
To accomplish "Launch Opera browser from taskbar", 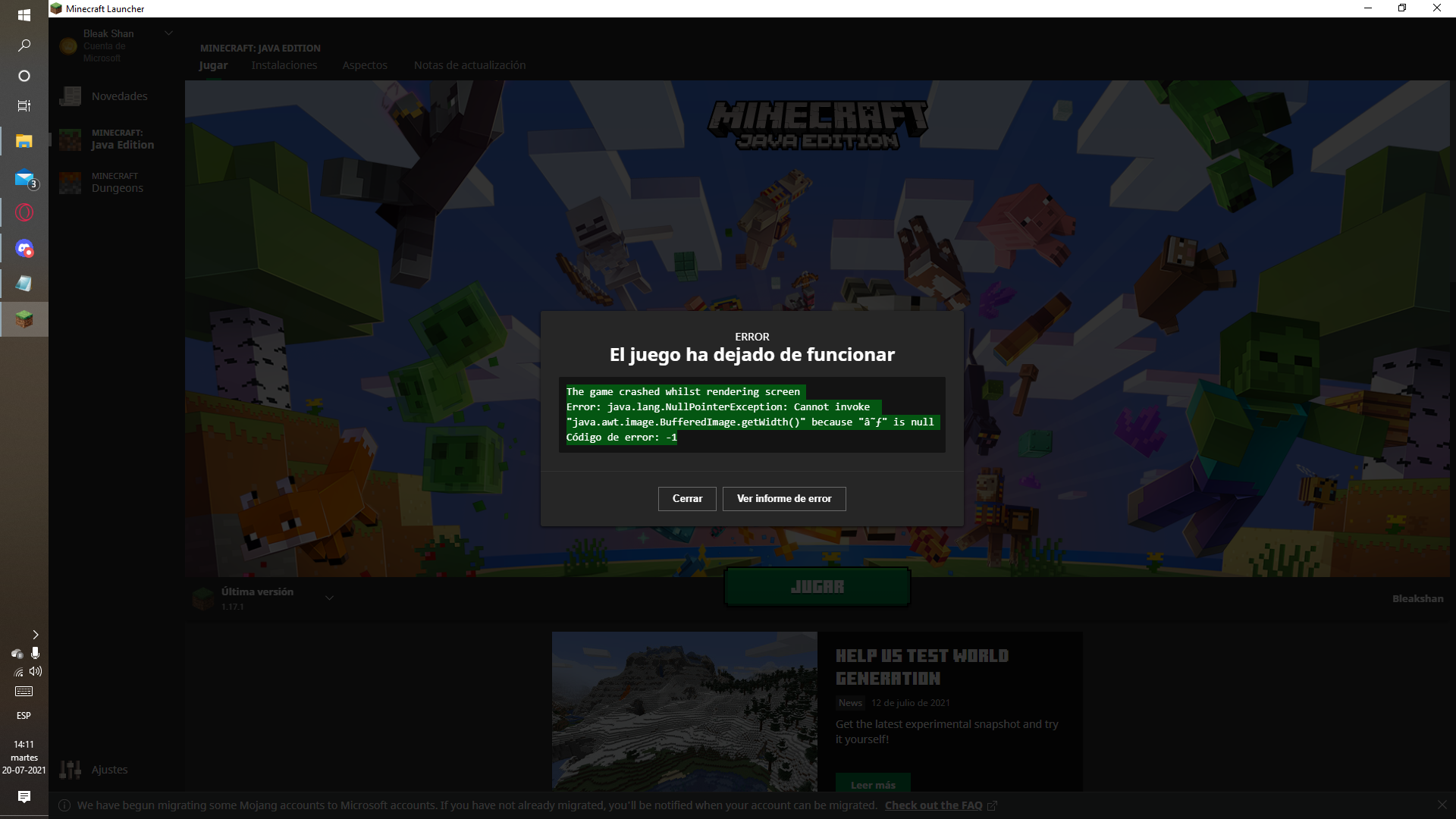I will pyautogui.click(x=24, y=213).
